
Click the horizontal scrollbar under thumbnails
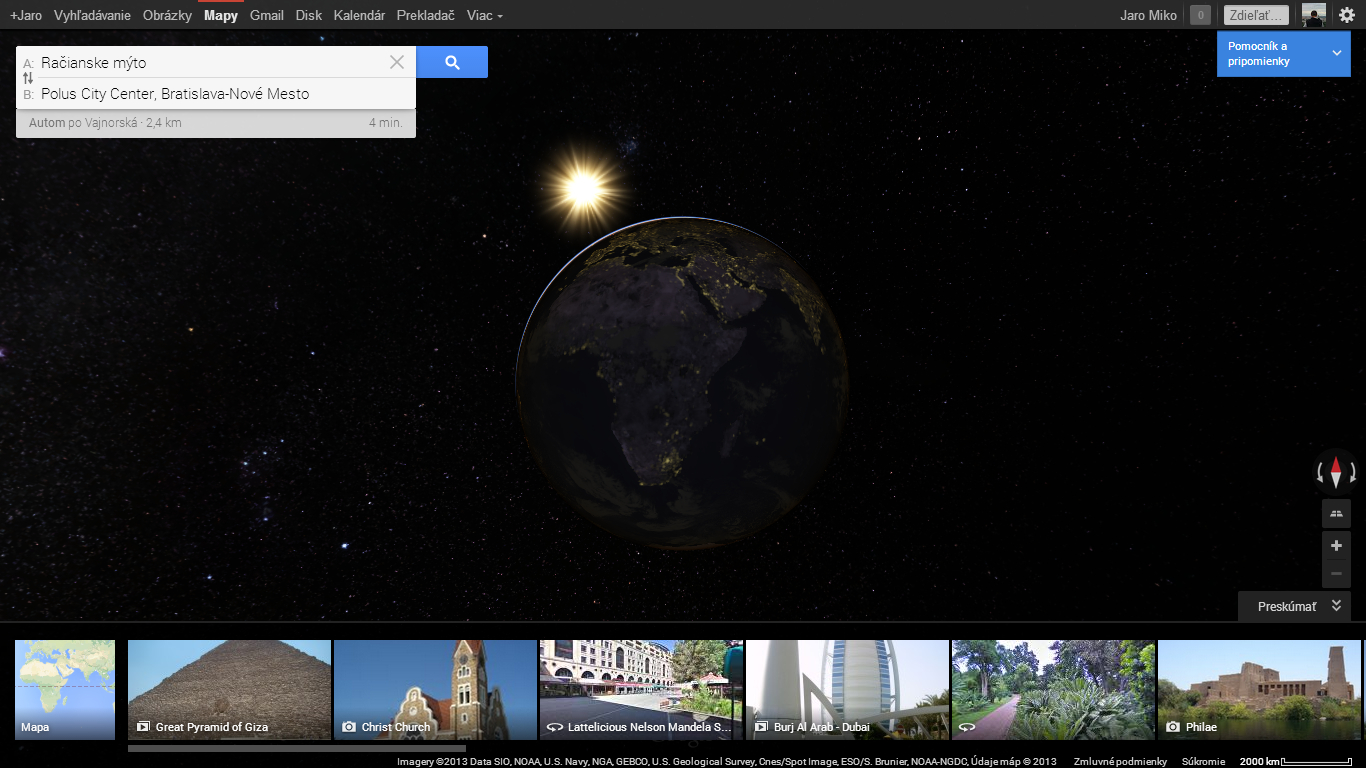pos(296,748)
